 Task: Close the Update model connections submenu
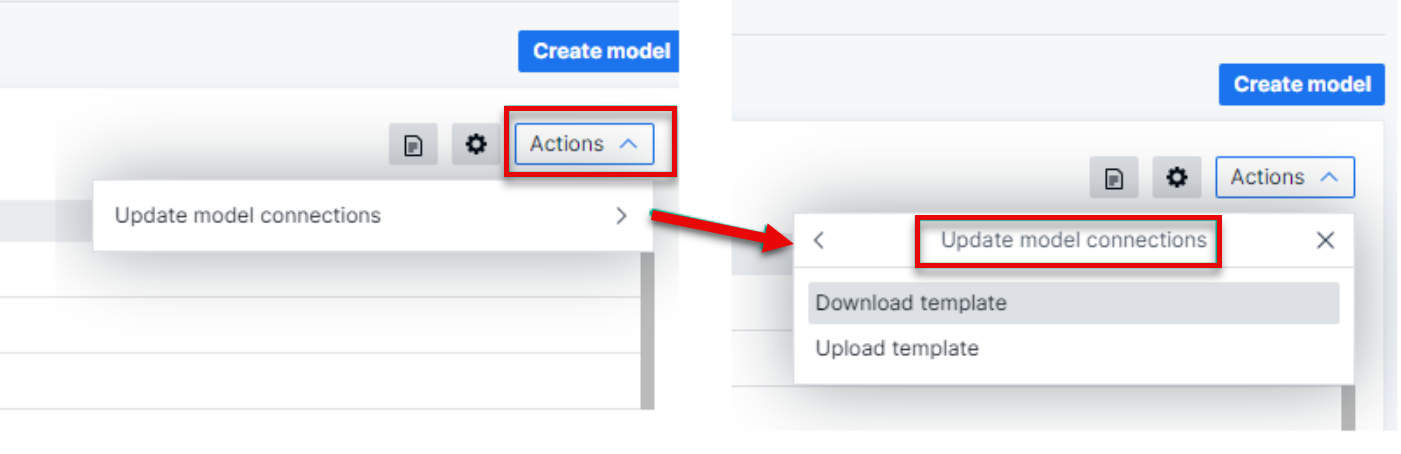point(1325,240)
